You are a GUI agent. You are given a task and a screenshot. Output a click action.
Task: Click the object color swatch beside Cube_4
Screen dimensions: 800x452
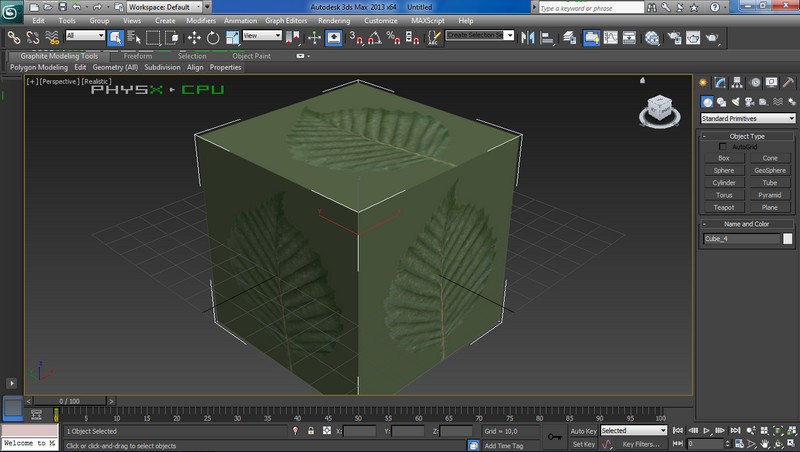coord(788,239)
